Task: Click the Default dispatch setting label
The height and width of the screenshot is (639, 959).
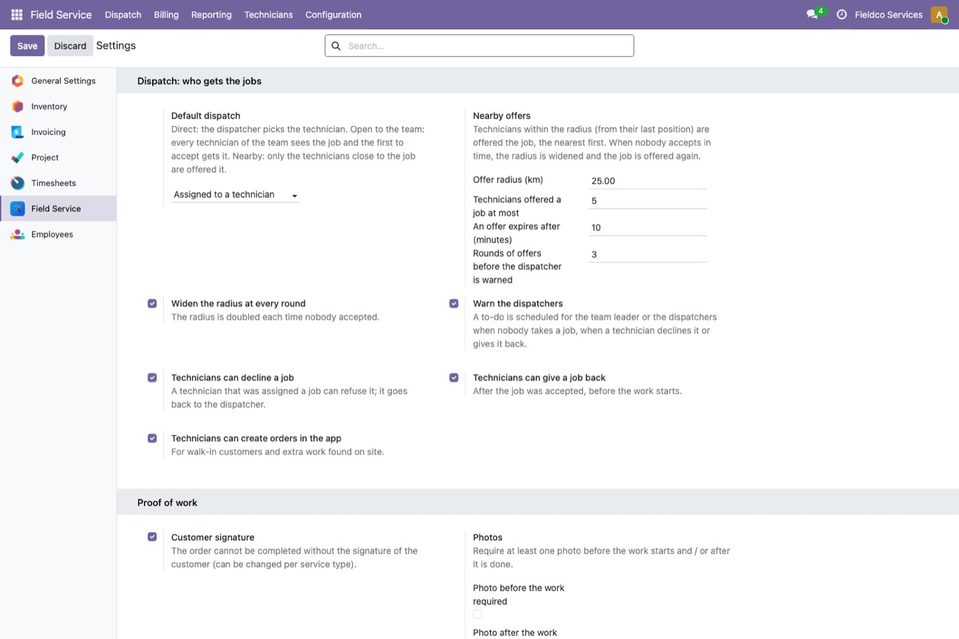Action: point(206,116)
